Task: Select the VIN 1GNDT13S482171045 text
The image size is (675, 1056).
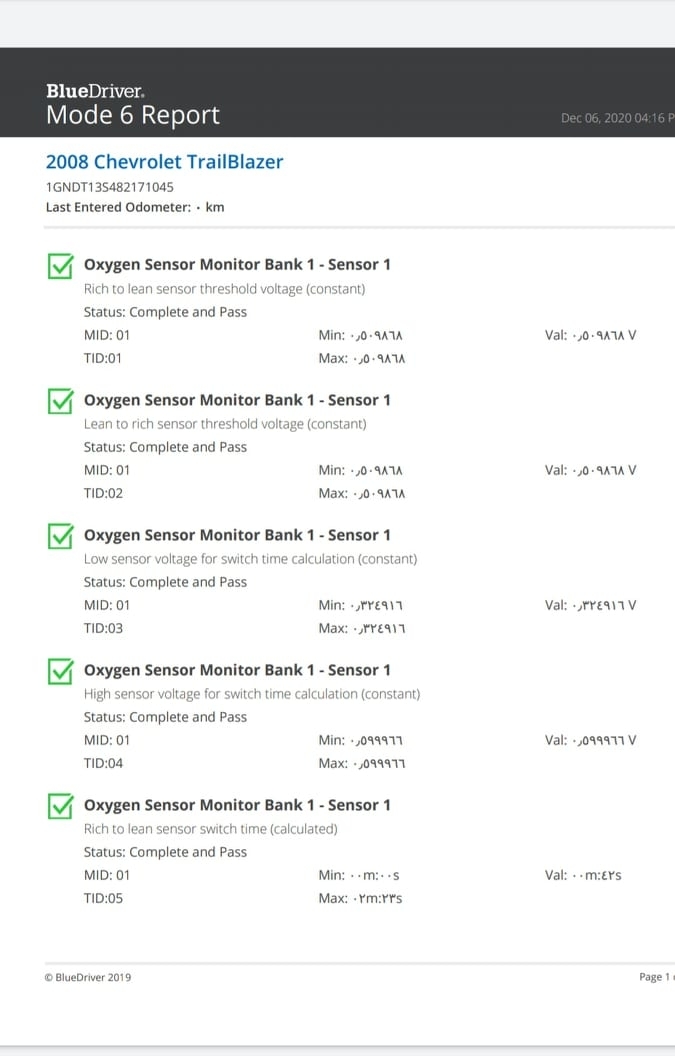Action: (110, 187)
